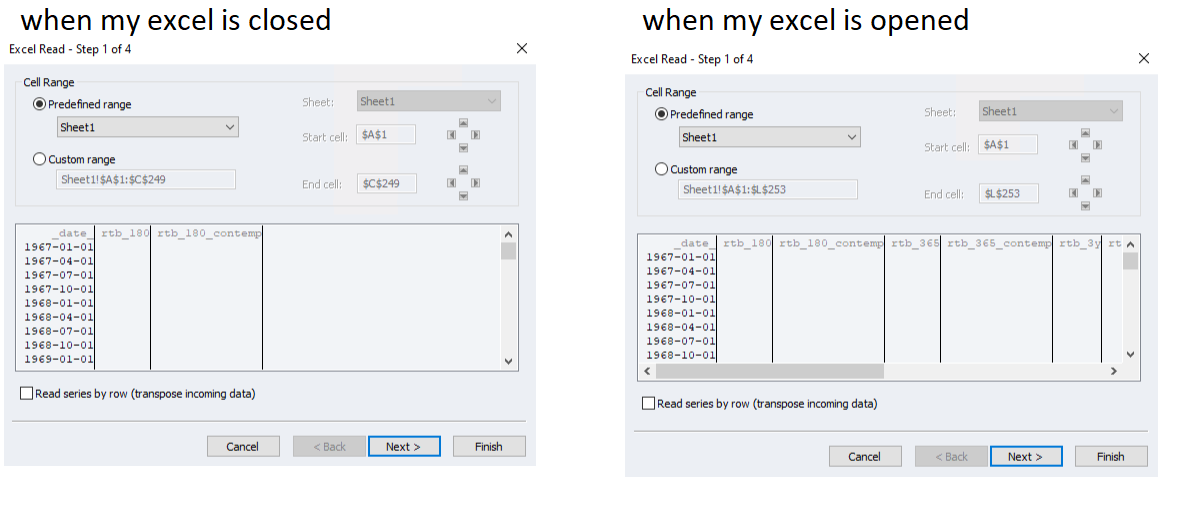1199x506 pixels.
Task: Click Back button in the opened-Excel dialog
Action: click(x=950, y=456)
